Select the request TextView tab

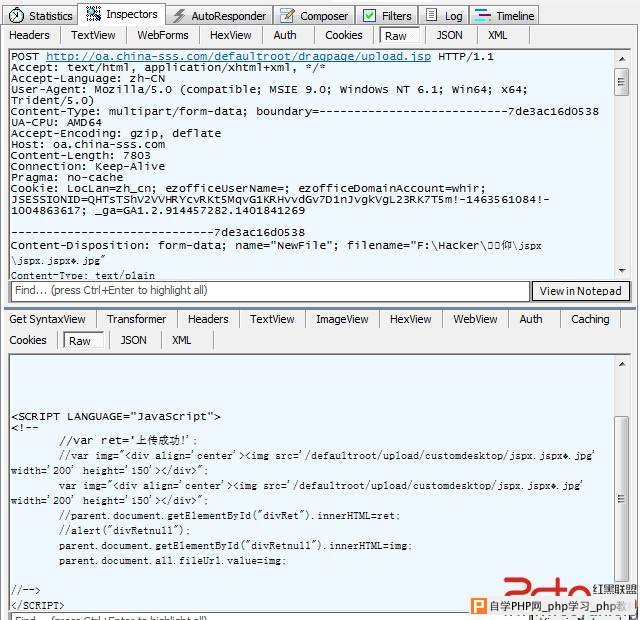pyautogui.click(x=93, y=35)
